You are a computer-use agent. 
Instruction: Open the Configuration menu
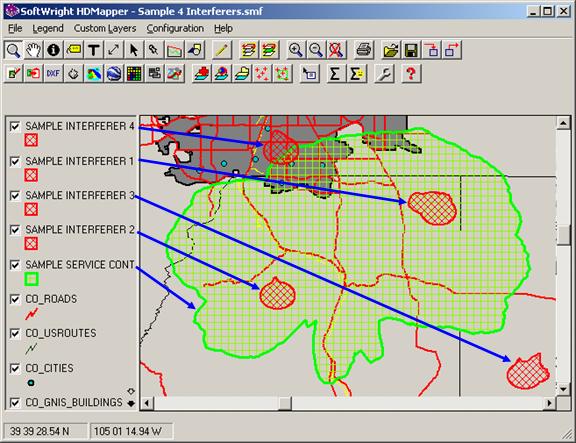[175, 28]
